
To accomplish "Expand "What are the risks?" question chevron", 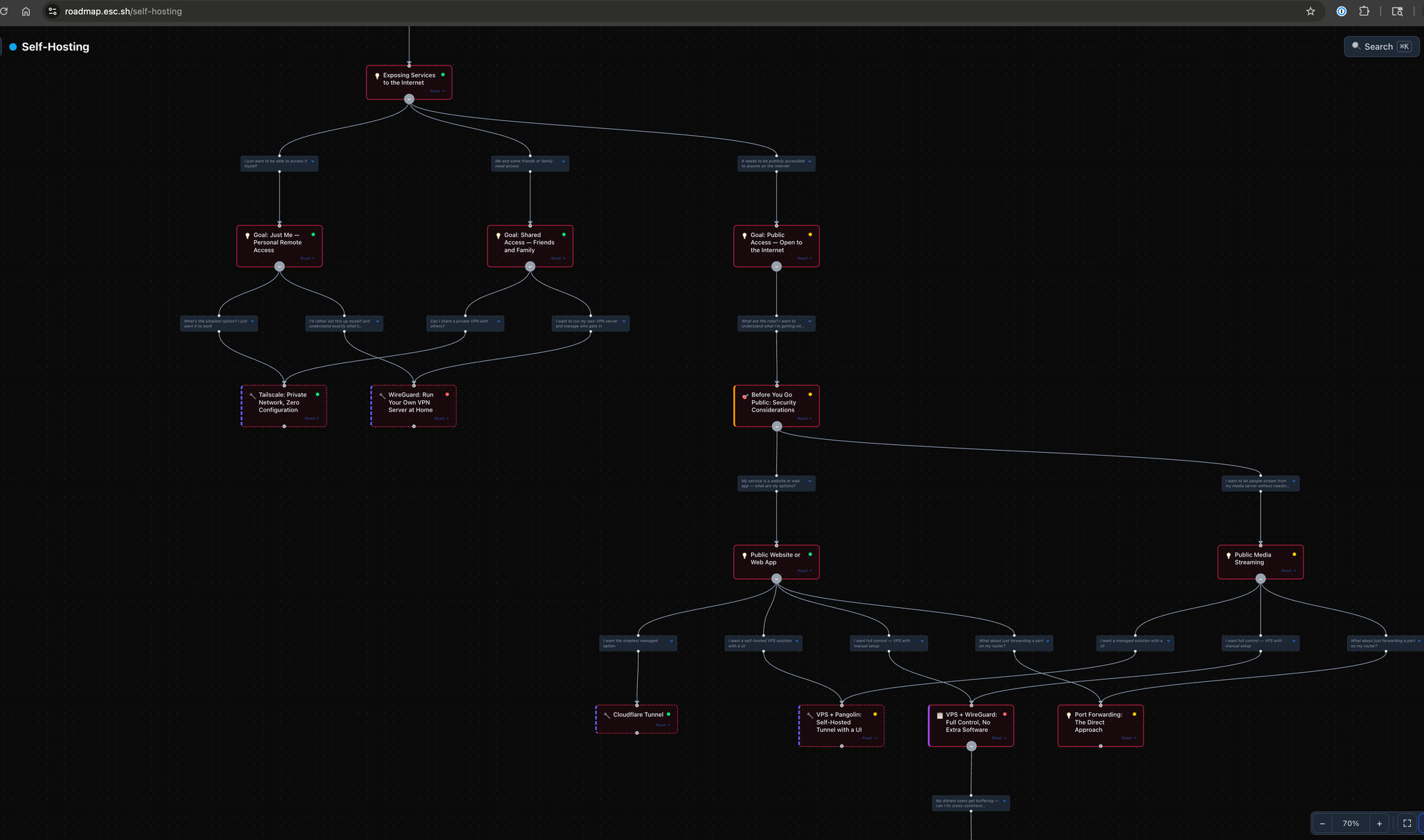I will click(x=810, y=322).
